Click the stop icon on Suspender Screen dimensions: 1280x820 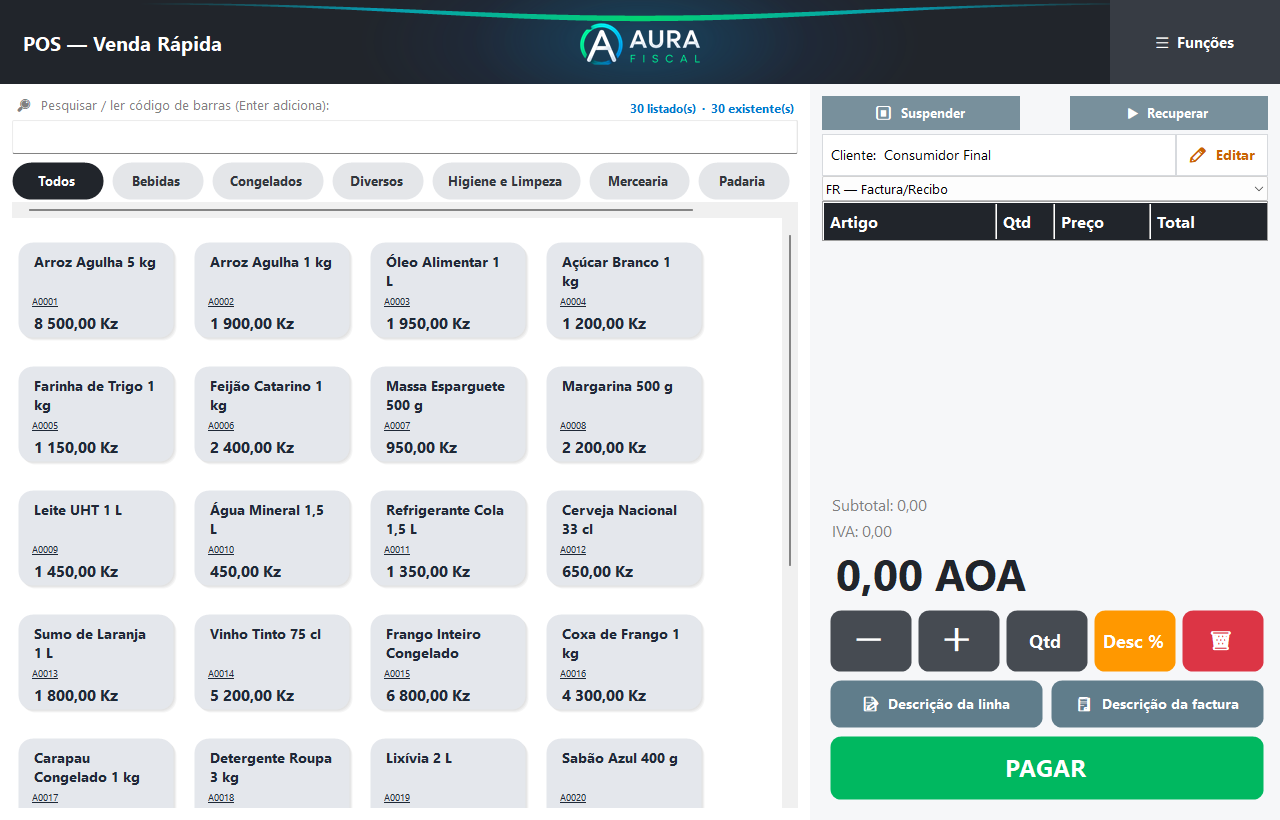883,113
